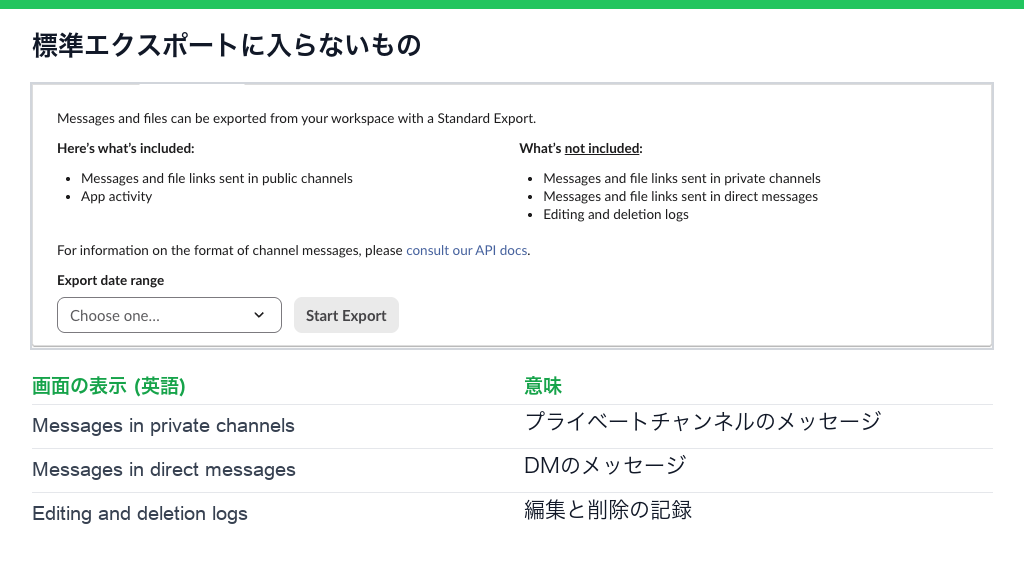The image size is (1024, 574).
Task: Click the column header 意味
Action: pyautogui.click(x=543, y=386)
